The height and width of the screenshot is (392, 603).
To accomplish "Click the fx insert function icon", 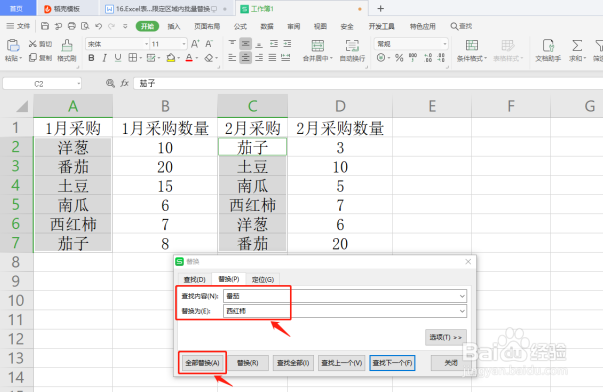I will coord(124,83).
